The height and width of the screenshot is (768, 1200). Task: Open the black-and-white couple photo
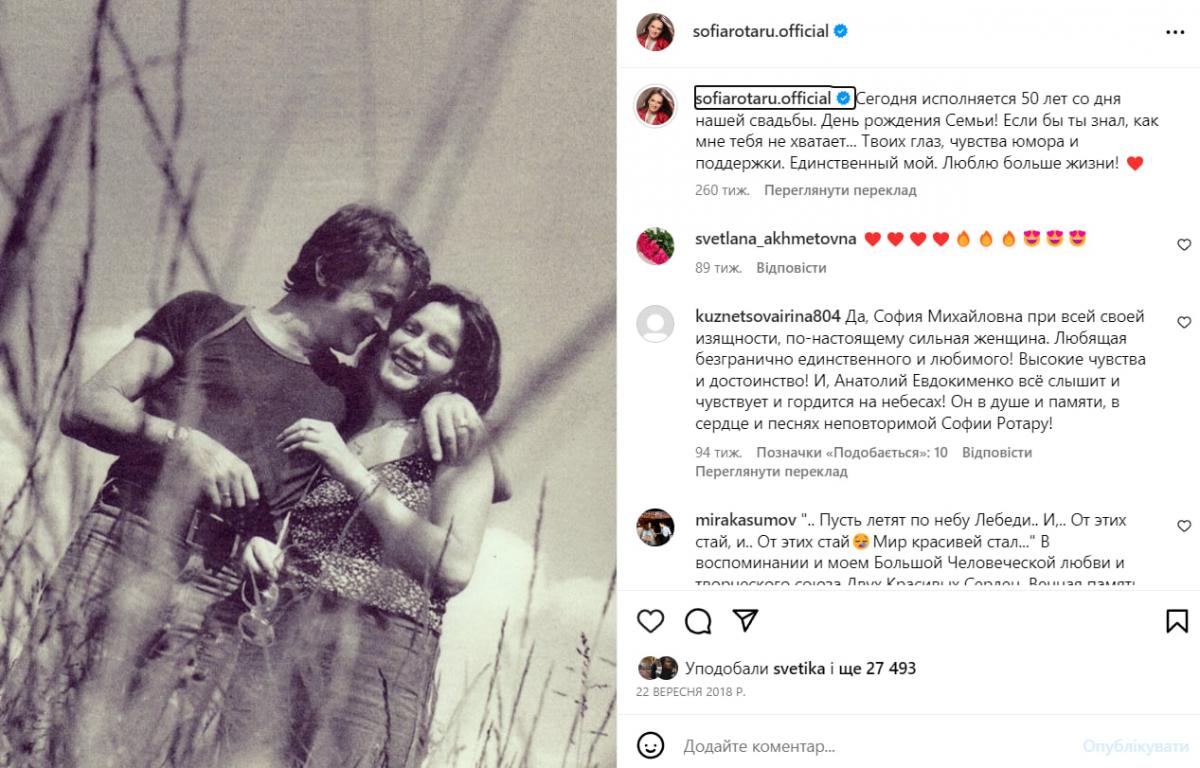click(308, 384)
